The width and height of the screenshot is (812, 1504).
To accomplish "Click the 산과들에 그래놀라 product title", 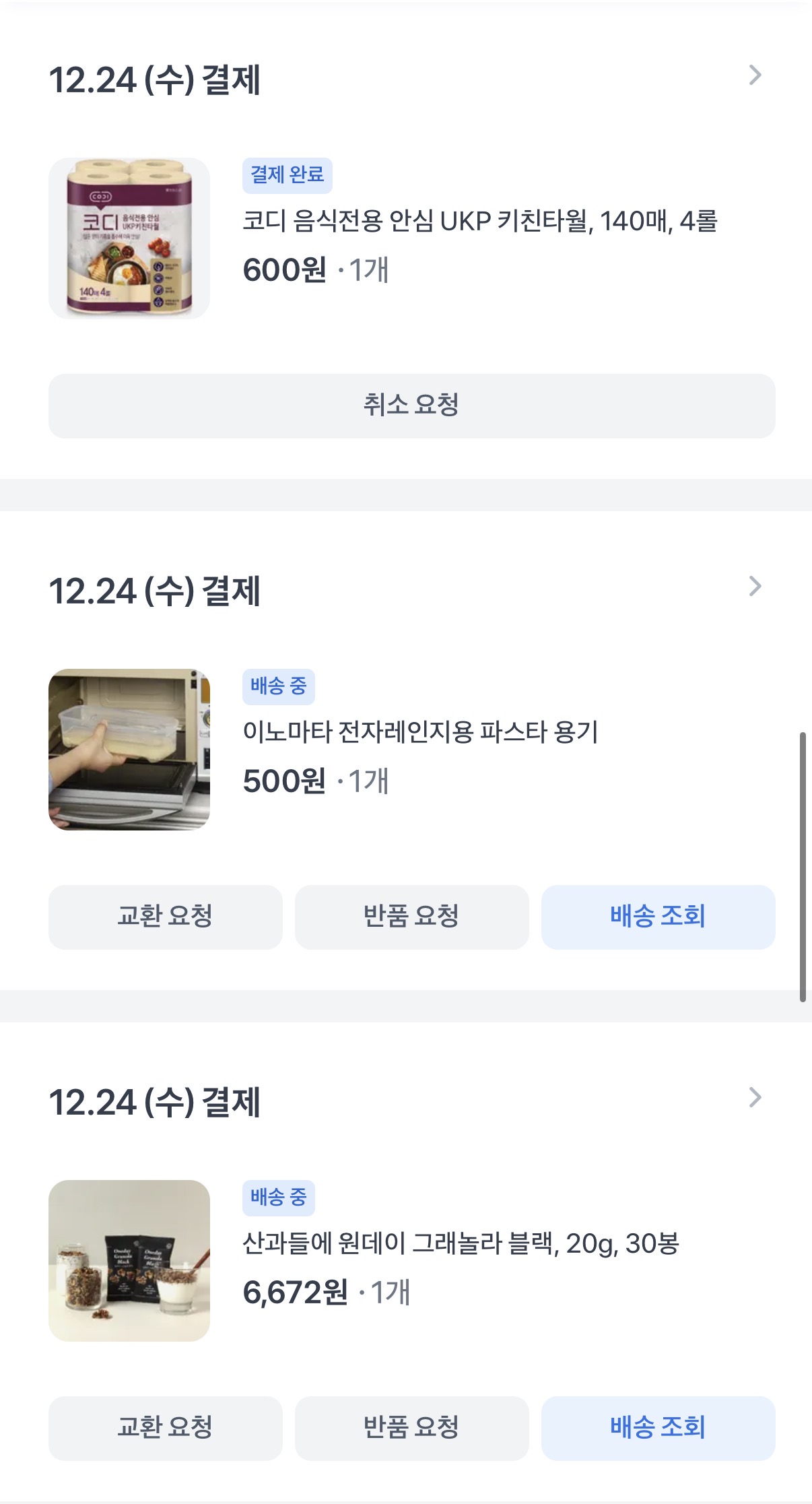I will [x=461, y=1243].
